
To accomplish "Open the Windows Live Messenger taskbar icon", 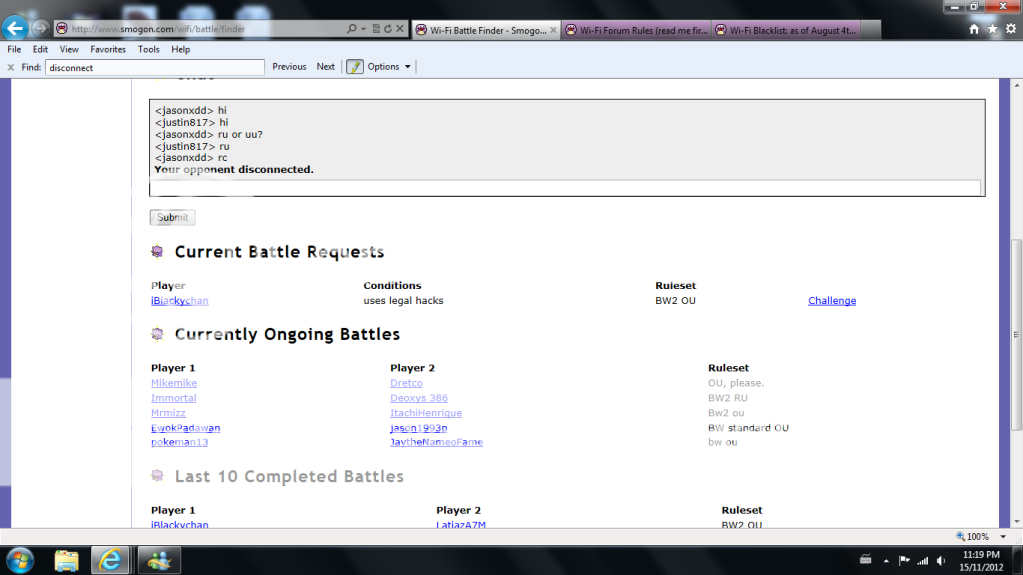I will coord(159,561).
